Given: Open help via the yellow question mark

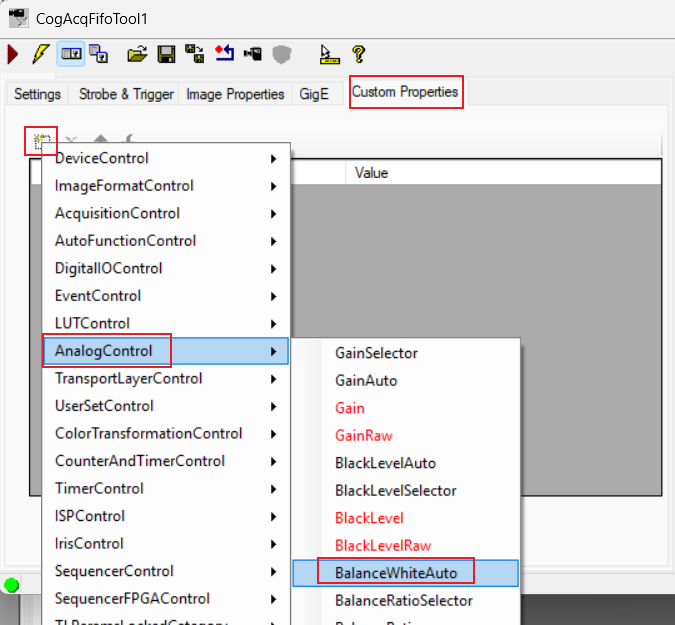Looking at the screenshot, I should pyautogui.click(x=359, y=55).
